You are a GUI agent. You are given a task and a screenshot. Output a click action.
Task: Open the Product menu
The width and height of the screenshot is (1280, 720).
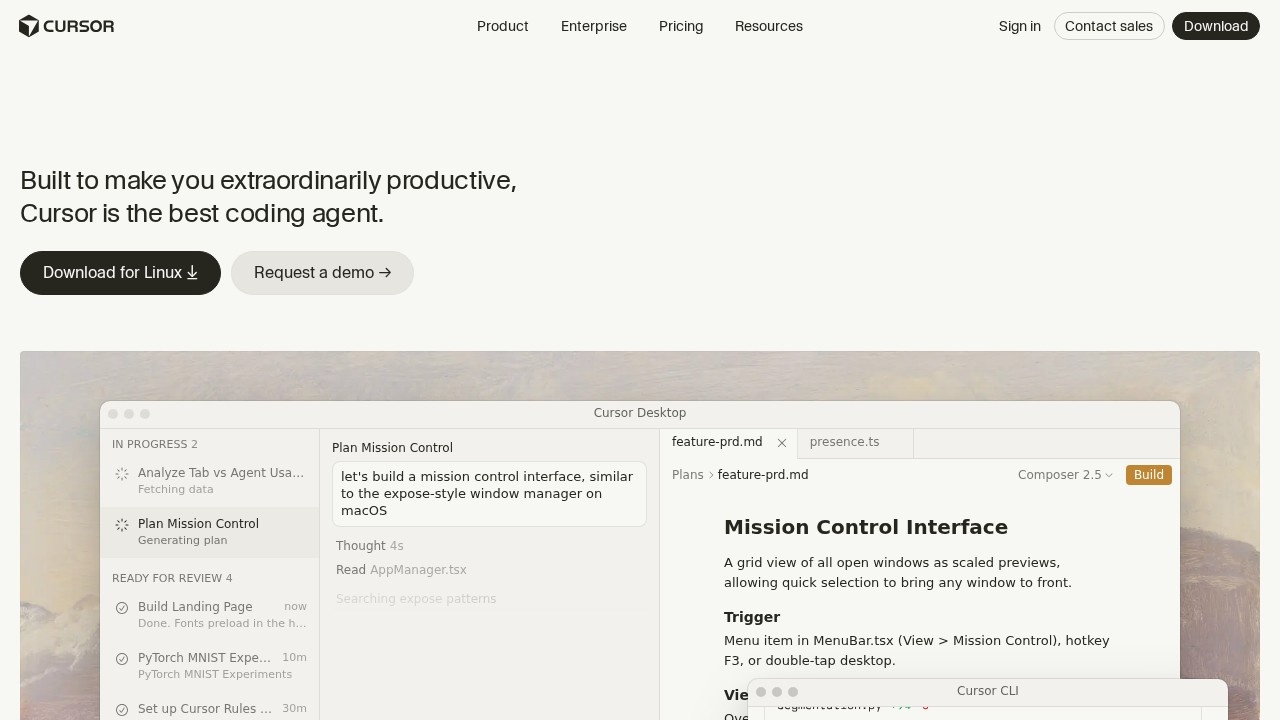pos(502,26)
